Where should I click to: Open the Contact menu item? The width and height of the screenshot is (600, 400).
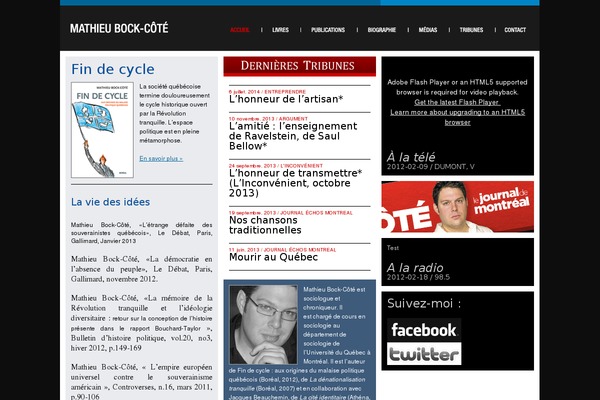tap(515, 30)
